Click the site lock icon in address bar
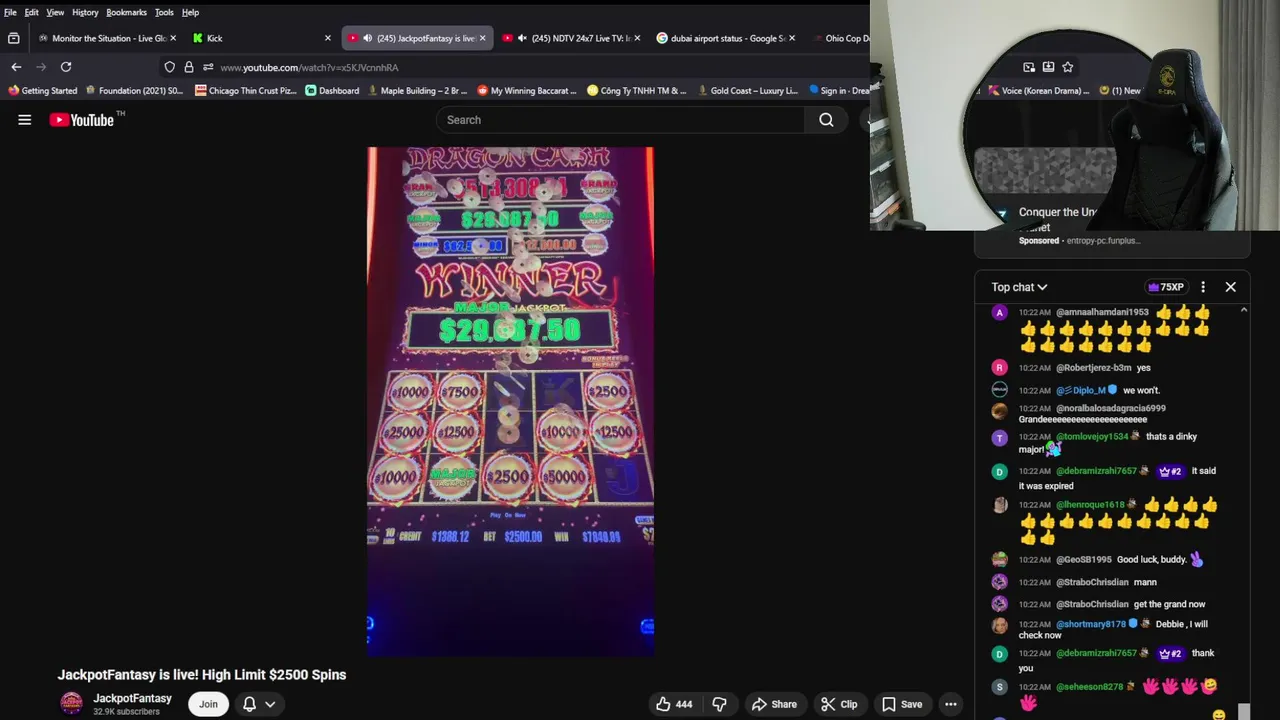The width and height of the screenshot is (1280, 720). click(x=189, y=67)
